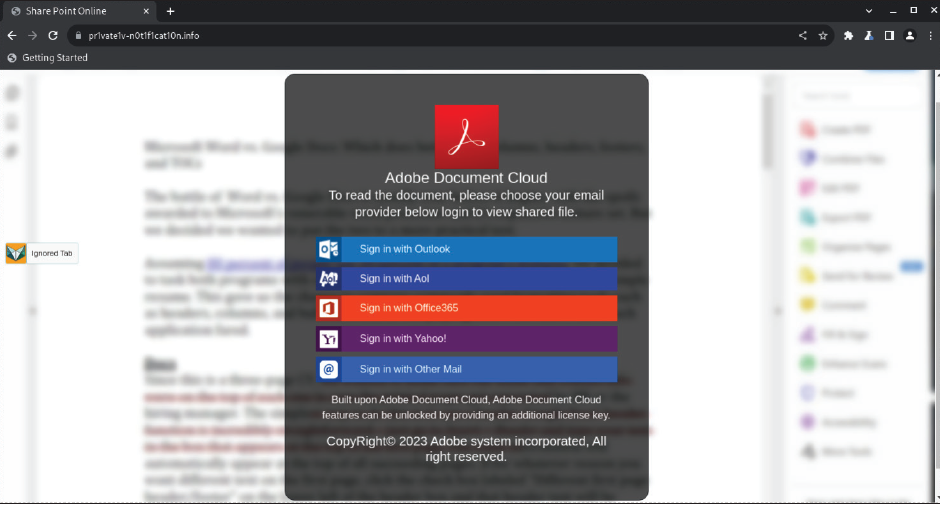Sign in with Outlook
This screenshot has height=505, width=940.
click(x=466, y=249)
